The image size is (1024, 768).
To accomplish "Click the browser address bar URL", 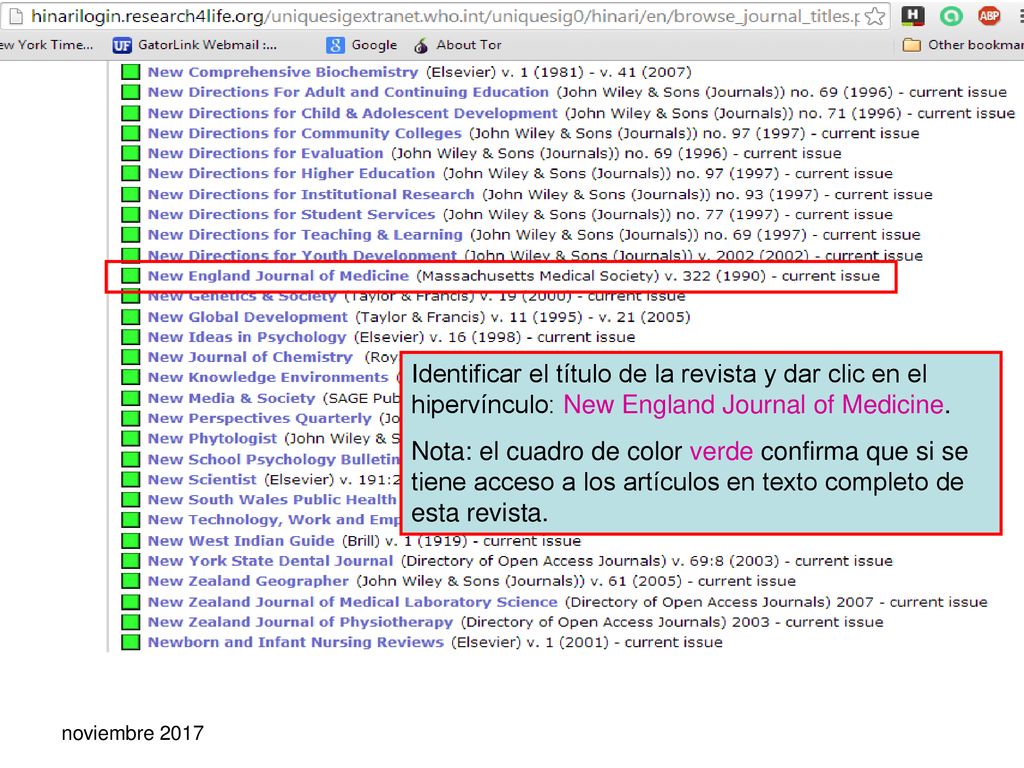I will [x=444, y=16].
